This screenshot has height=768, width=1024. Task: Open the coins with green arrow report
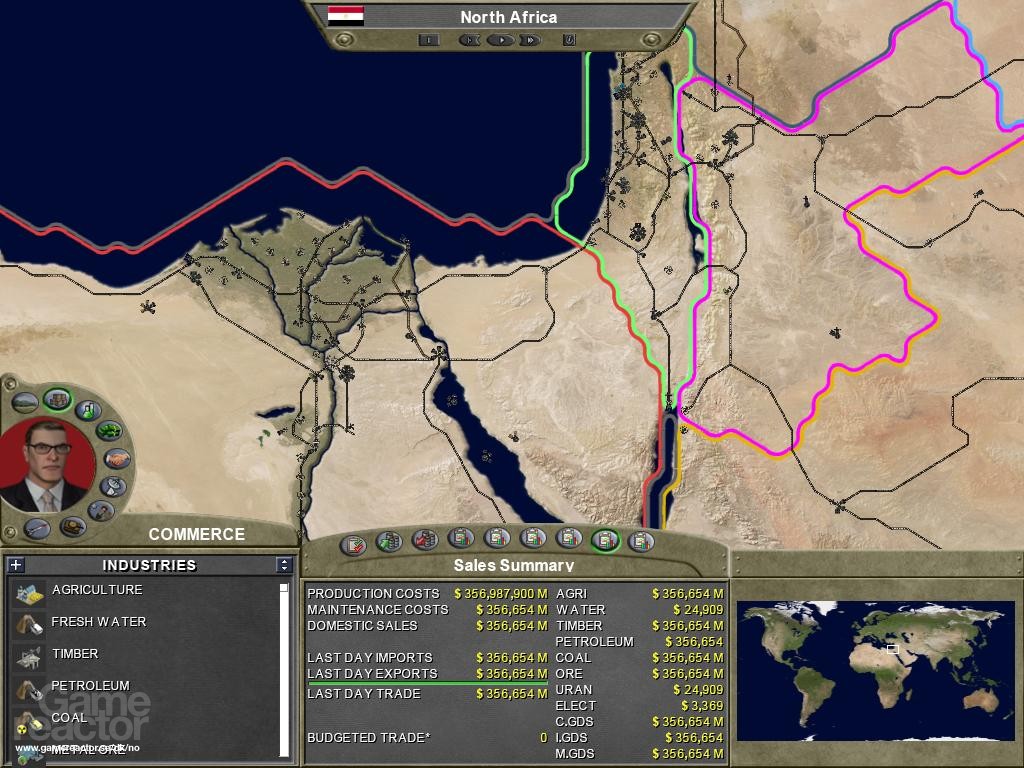(x=389, y=542)
